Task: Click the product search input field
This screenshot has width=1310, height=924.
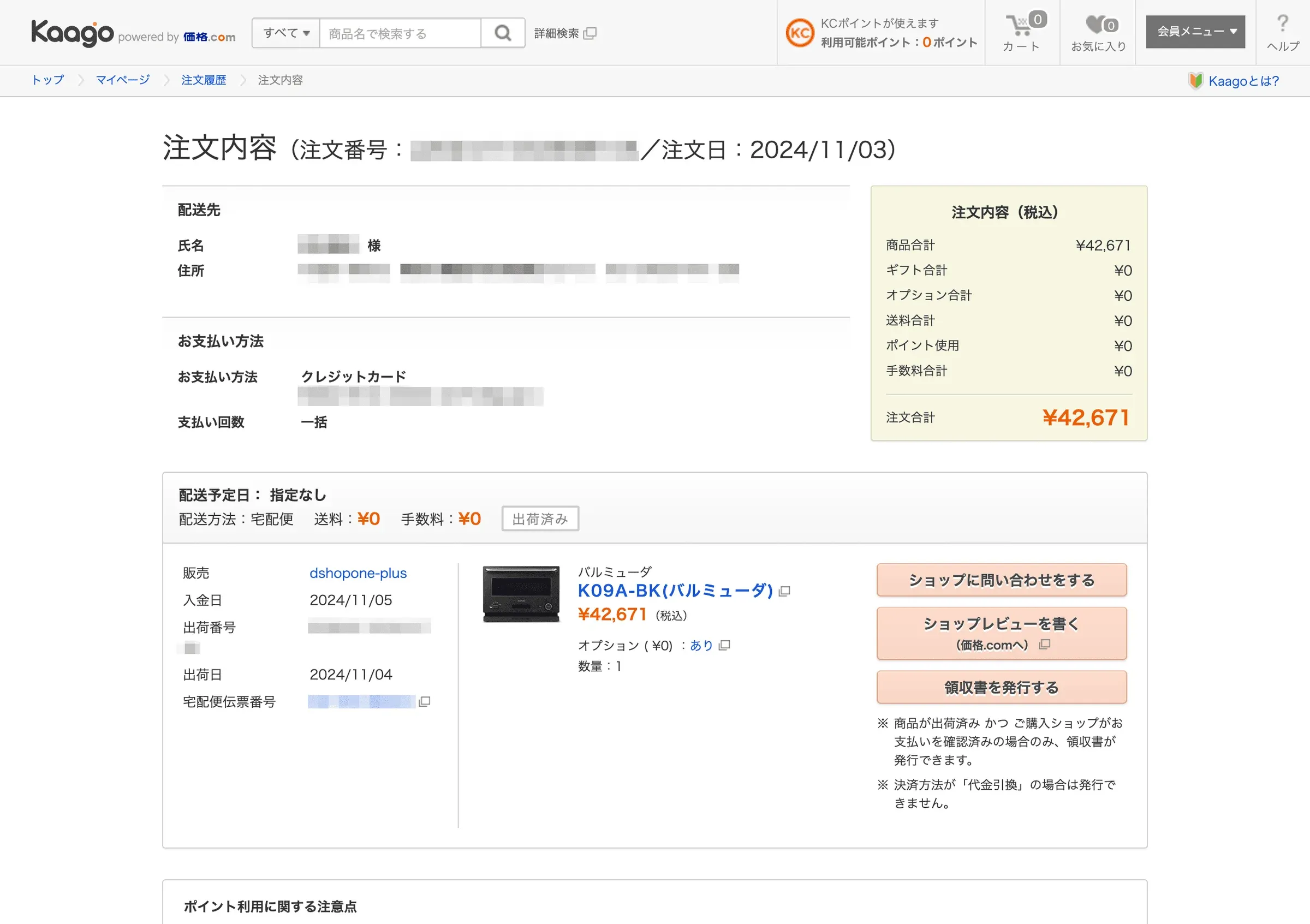Action: coord(400,33)
